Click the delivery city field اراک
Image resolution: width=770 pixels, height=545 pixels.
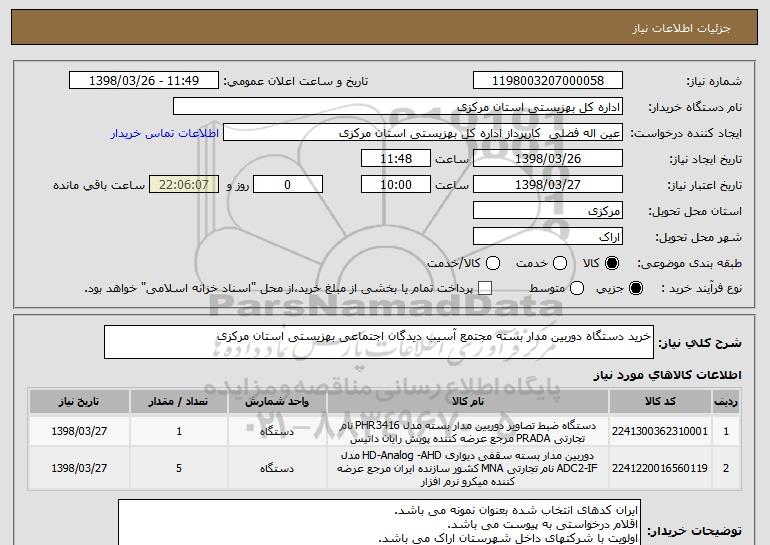coord(548,237)
